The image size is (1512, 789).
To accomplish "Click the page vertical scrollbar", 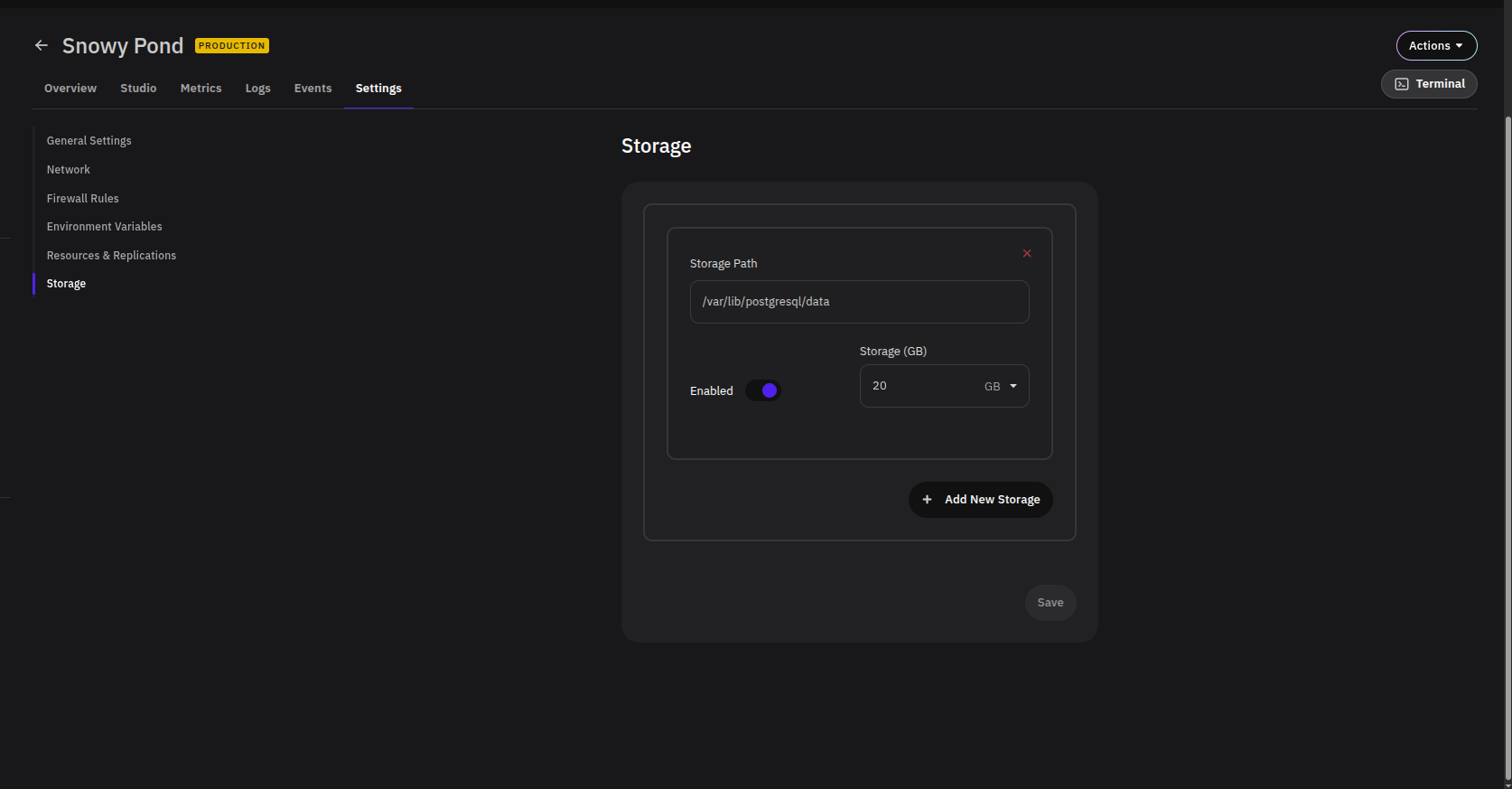I will pyautogui.click(x=1507, y=447).
